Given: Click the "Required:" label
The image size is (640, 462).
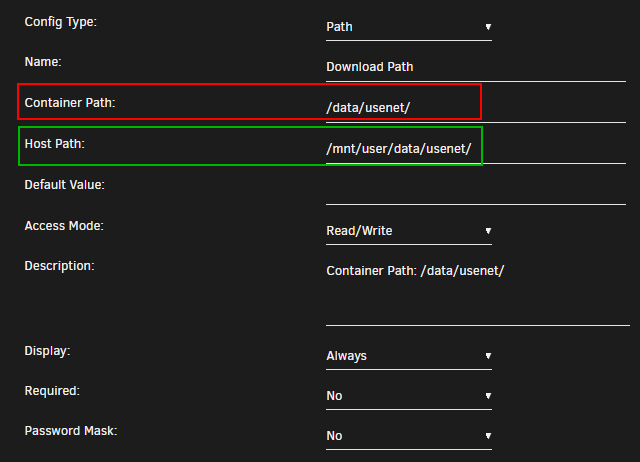Looking at the screenshot, I should 51,391.
